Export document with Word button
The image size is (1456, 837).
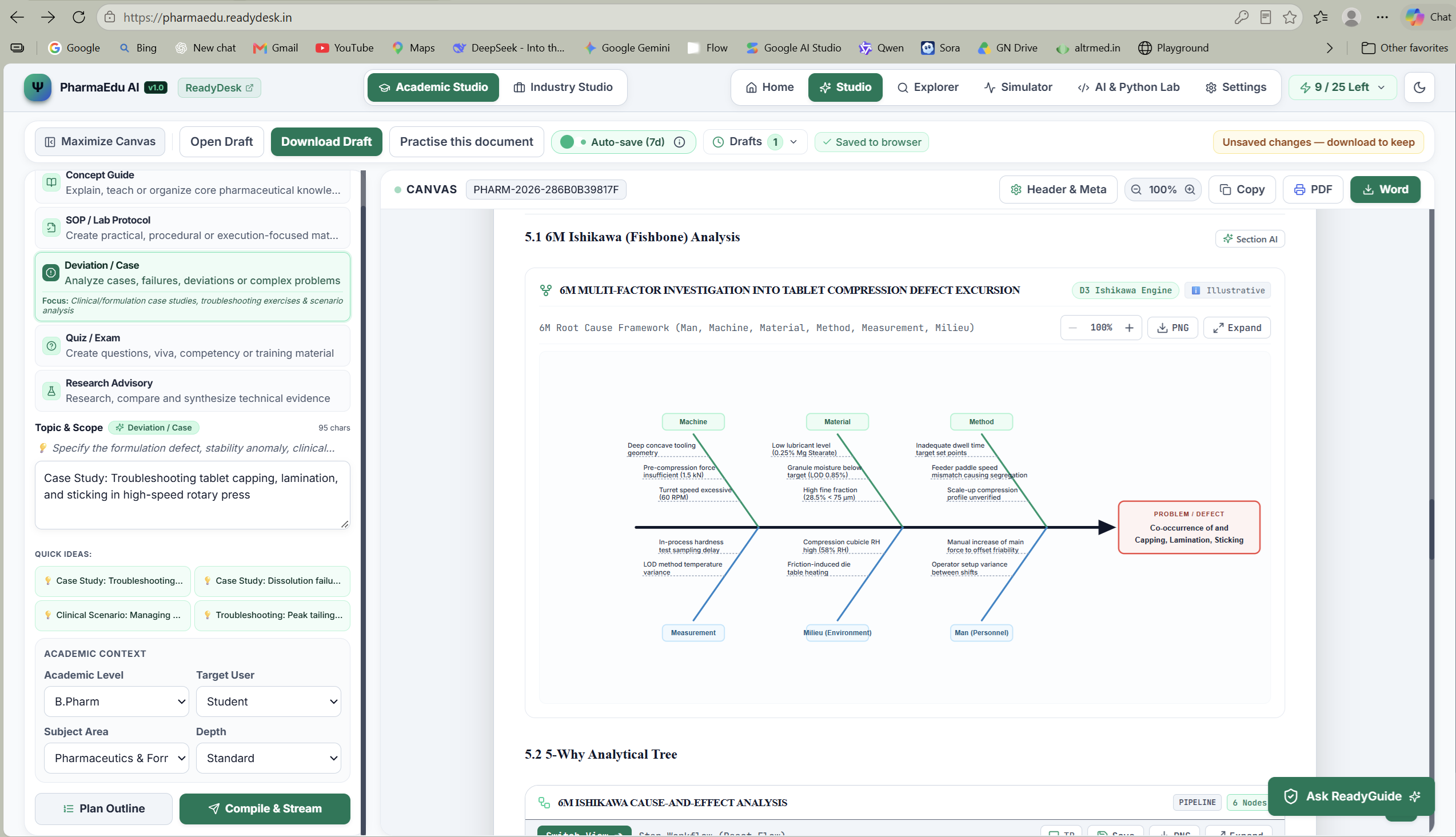(1385, 190)
